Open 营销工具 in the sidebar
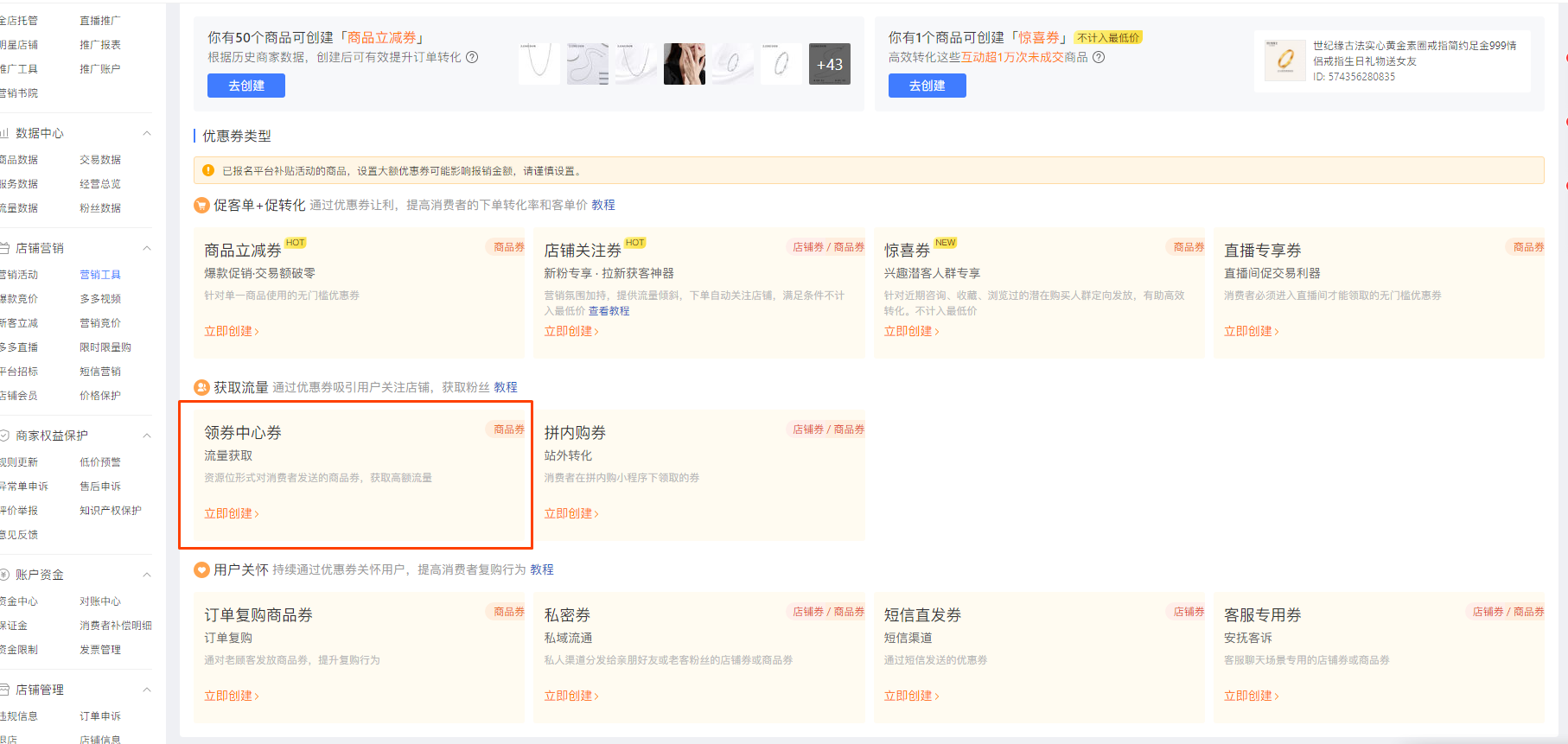The image size is (1568, 744). pos(100,275)
